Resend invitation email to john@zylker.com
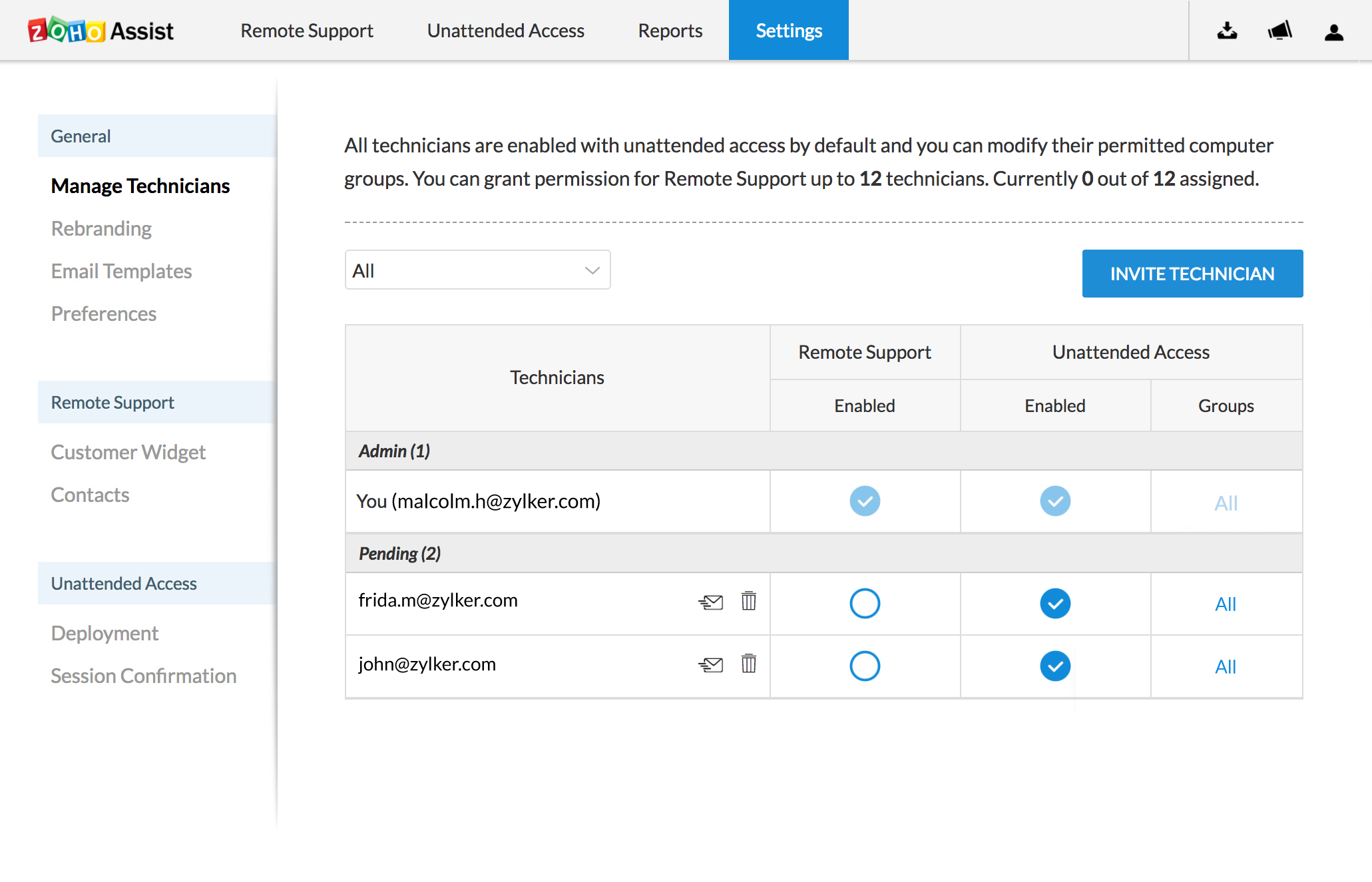This screenshot has width=1372, height=882. pos(710,664)
